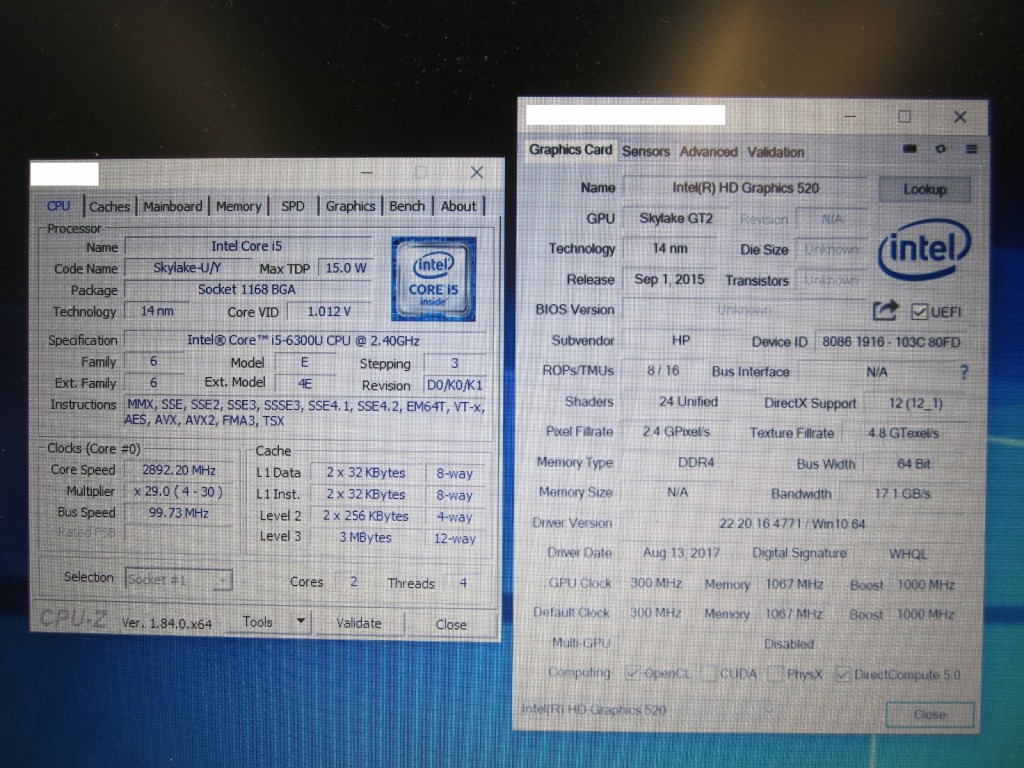Switch to the Mainboard tab
Screen dimensions: 1024x768
pos(172,206)
